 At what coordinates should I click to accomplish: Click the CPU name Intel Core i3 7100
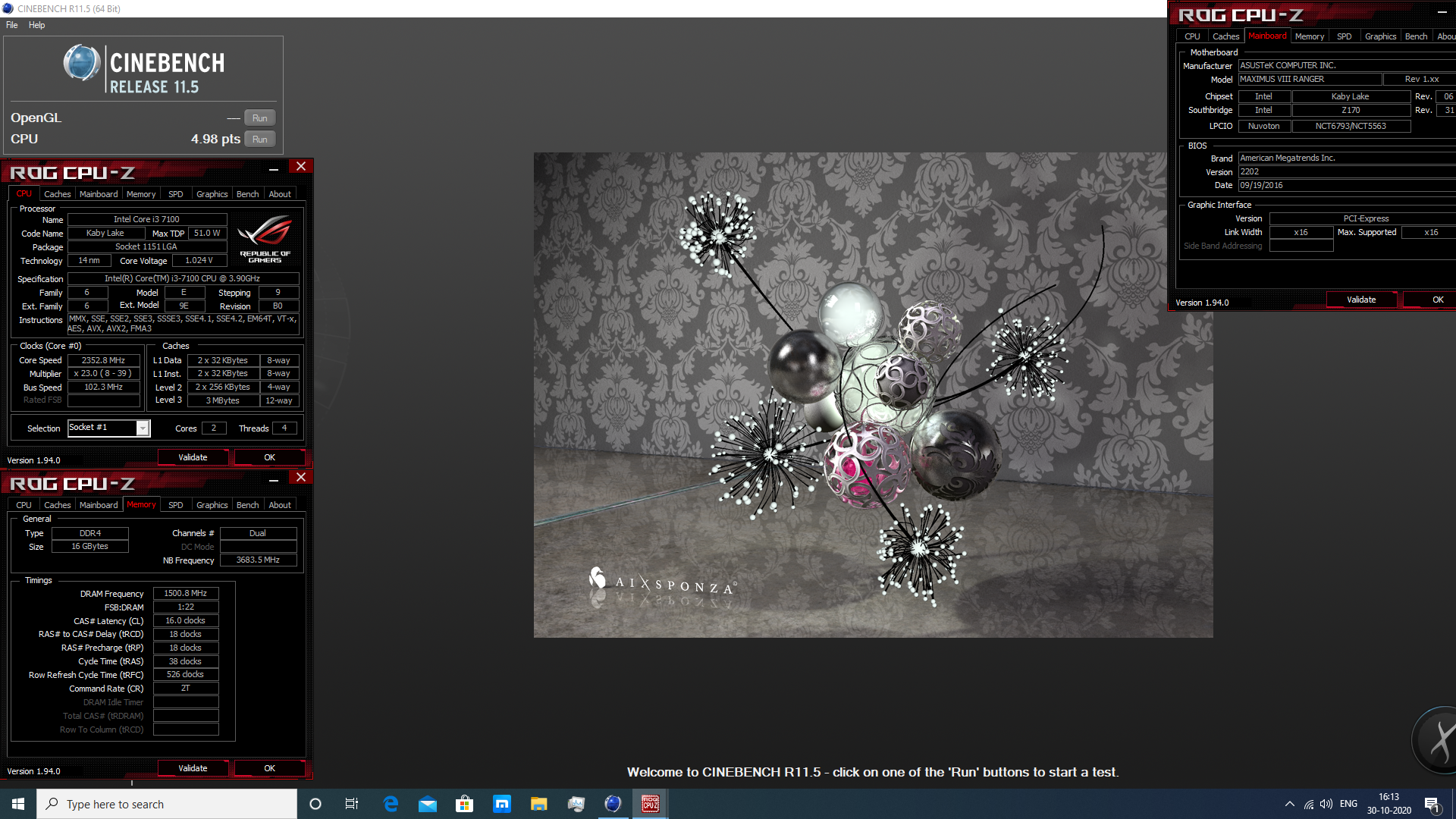pos(147,219)
